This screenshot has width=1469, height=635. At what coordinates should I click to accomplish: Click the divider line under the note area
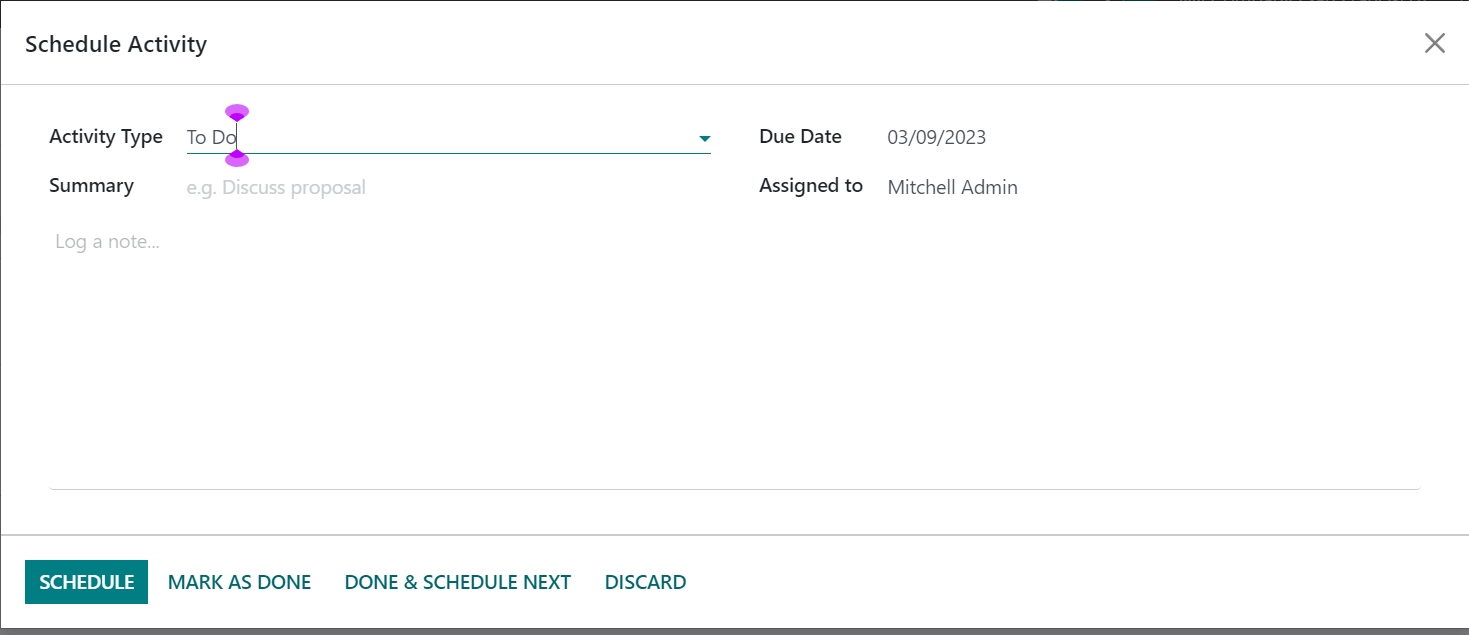pos(734,489)
